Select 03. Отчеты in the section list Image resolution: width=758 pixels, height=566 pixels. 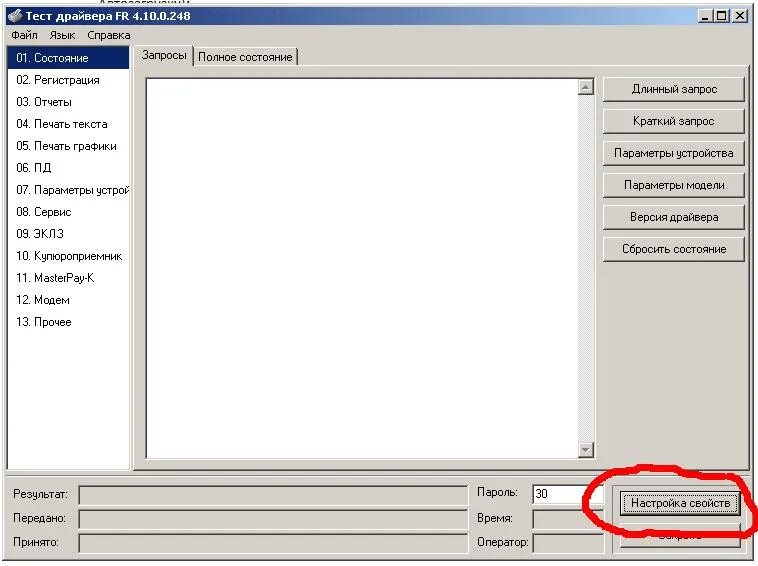69,102
